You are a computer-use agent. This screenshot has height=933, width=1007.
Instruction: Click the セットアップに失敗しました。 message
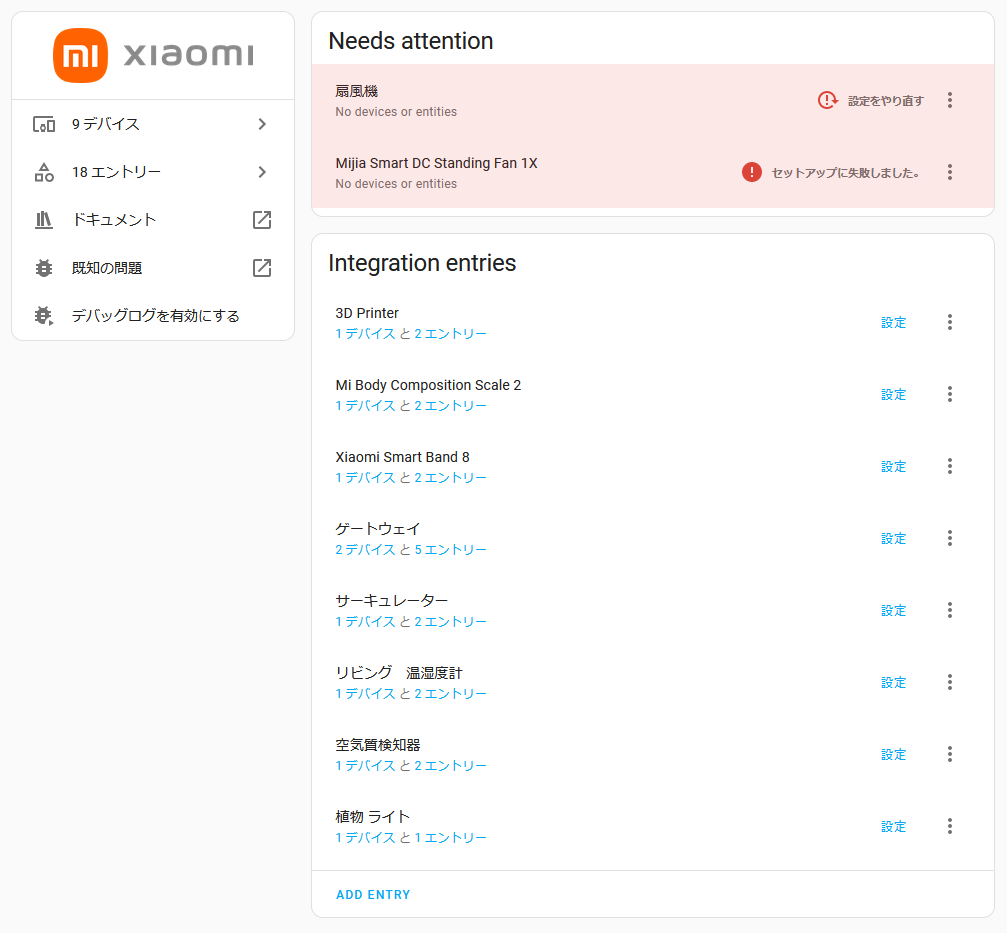[x=846, y=173]
